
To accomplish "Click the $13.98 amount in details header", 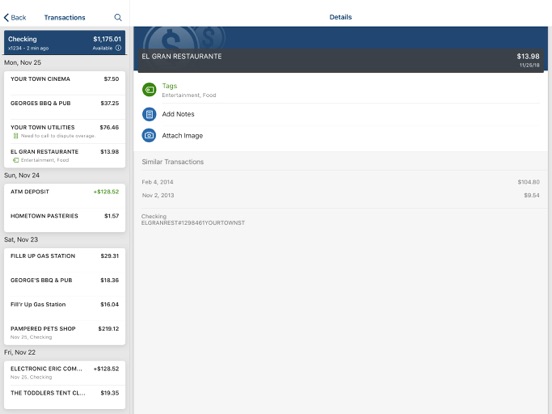I will pyautogui.click(x=528, y=56).
